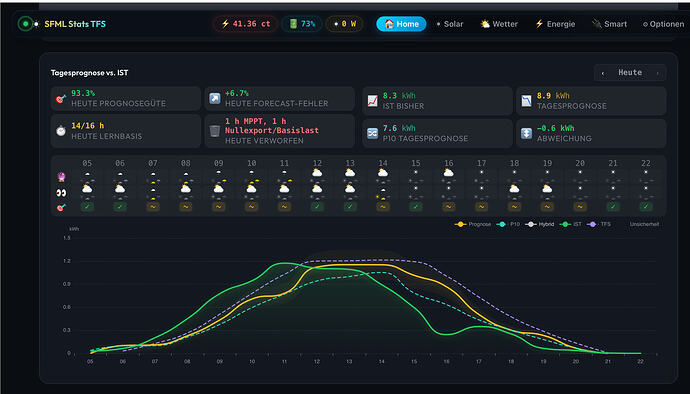Click the green check badge under hour 06

[x=120, y=206]
